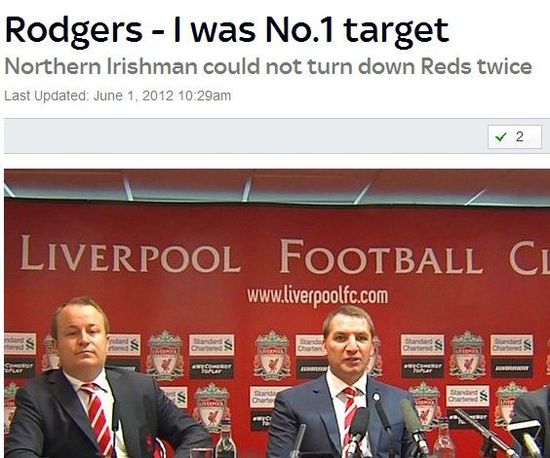
Task: Click the Liverpool crest right of the left man's head
Action: coord(165,355)
